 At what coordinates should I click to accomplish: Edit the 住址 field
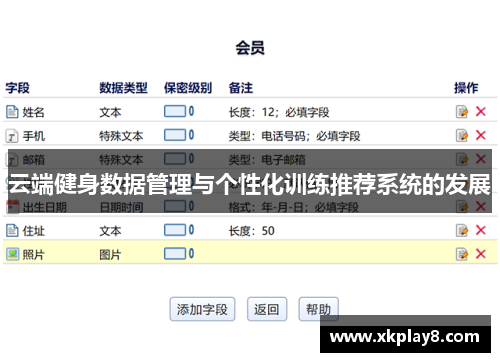pos(462,230)
